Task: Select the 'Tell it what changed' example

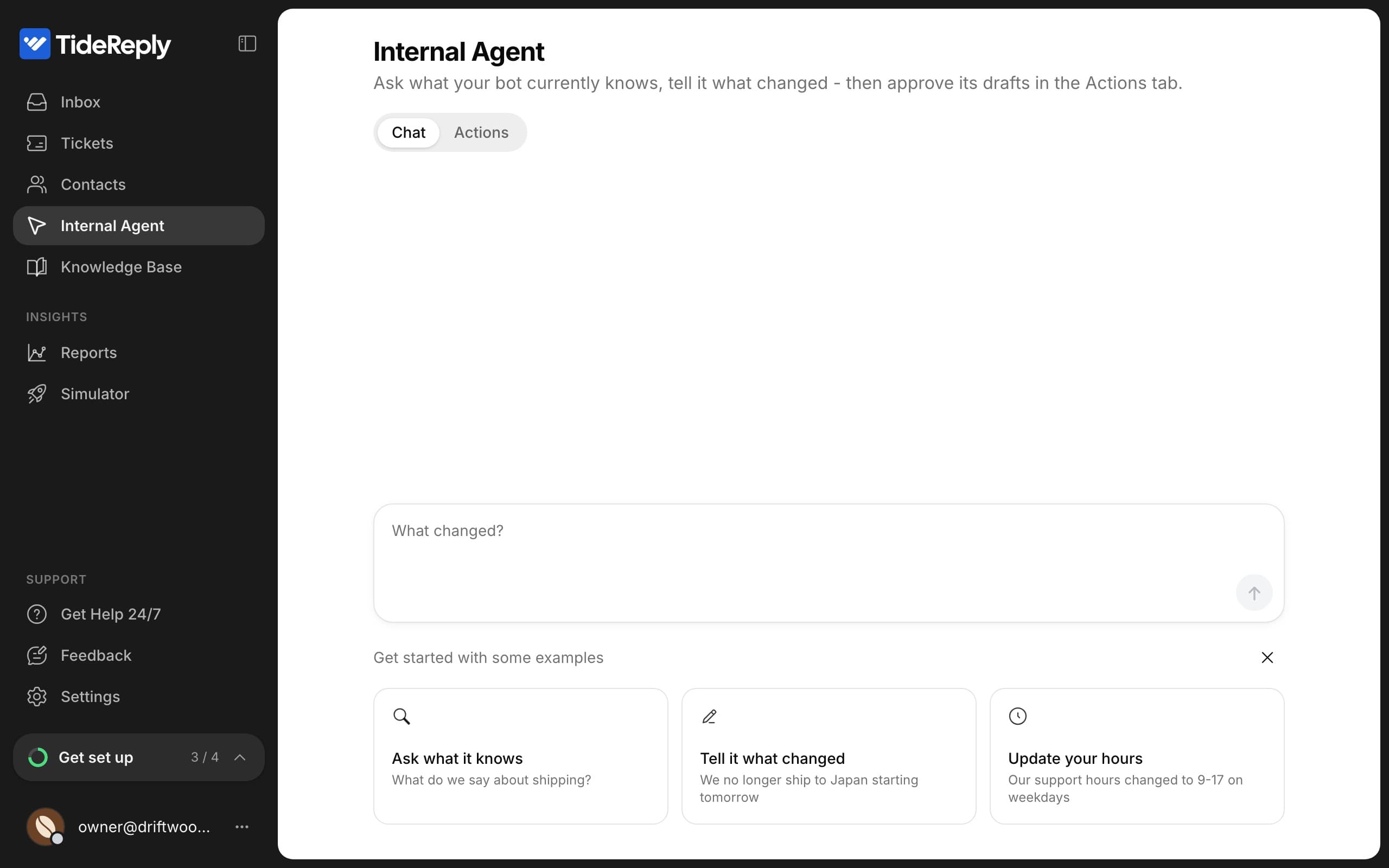Action: [829, 756]
